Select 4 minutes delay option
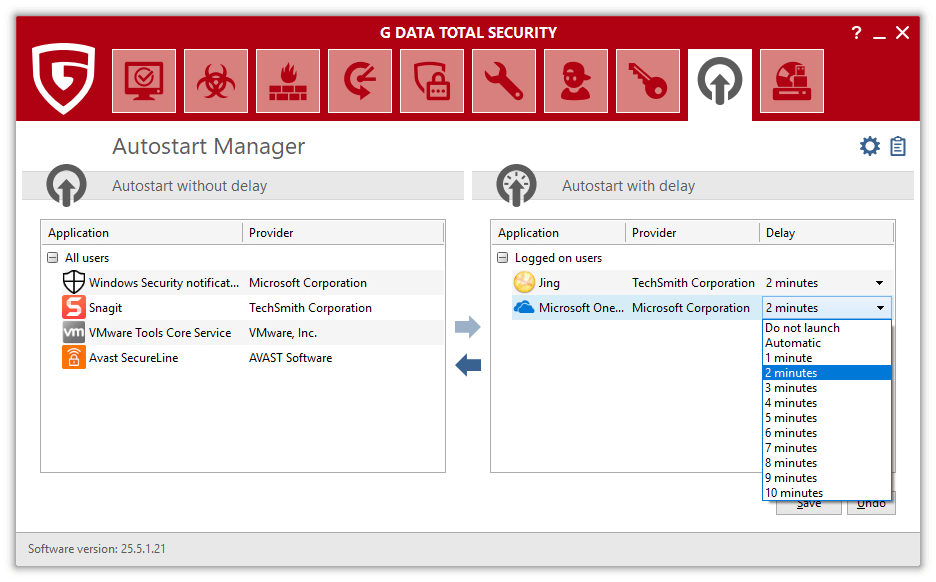Viewport: 936px width, 582px height. [x=827, y=403]
